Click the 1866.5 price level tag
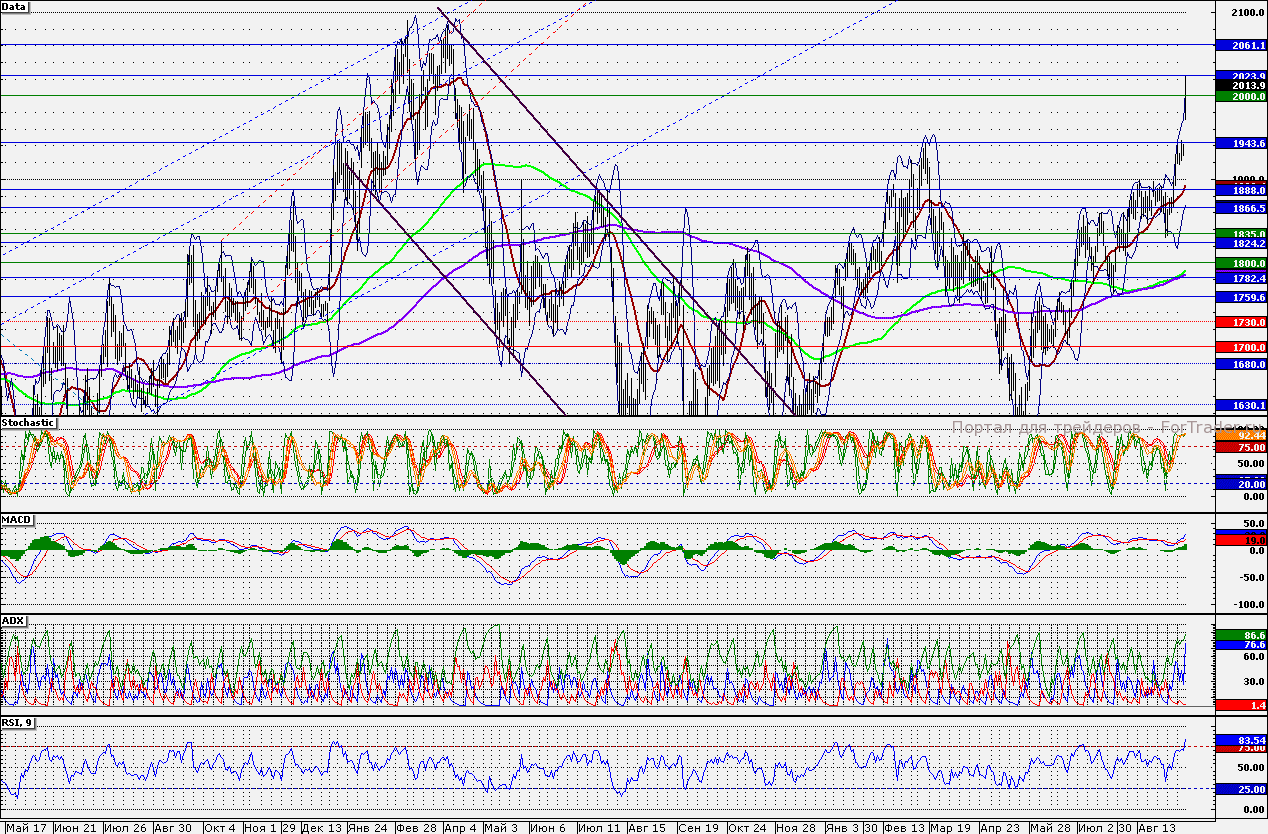The image size is (1268, 834). (1241, 208)
